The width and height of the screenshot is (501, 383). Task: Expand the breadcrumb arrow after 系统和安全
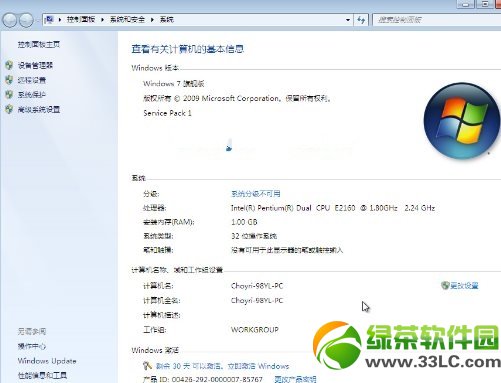point(152,20)
